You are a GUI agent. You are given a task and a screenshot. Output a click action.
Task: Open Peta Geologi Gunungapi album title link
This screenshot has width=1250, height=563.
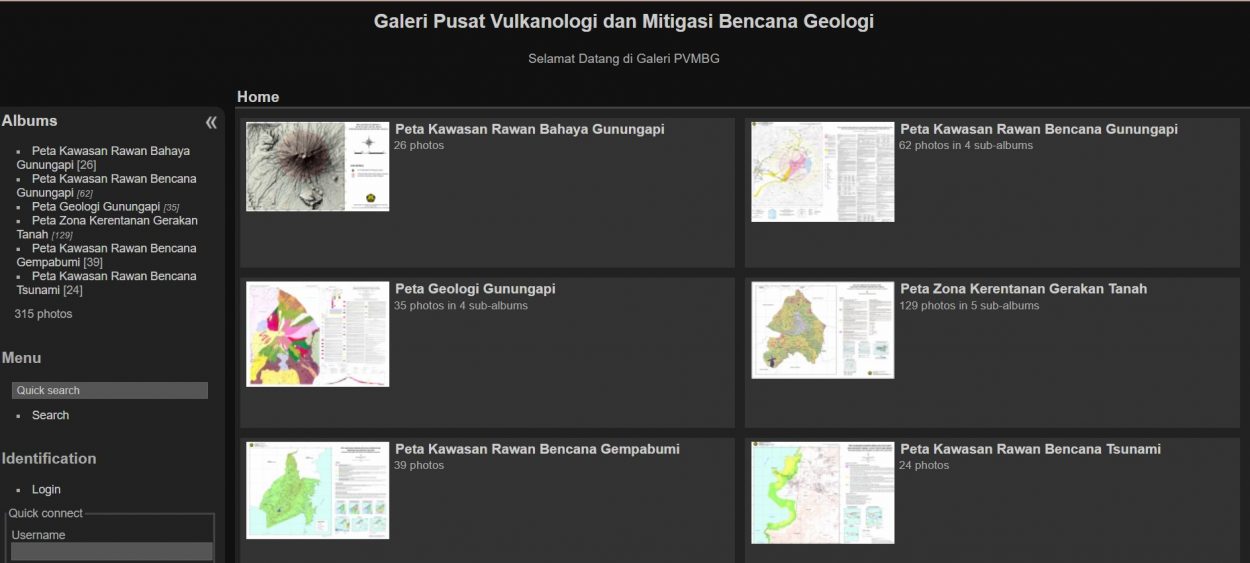click(475, 289)
